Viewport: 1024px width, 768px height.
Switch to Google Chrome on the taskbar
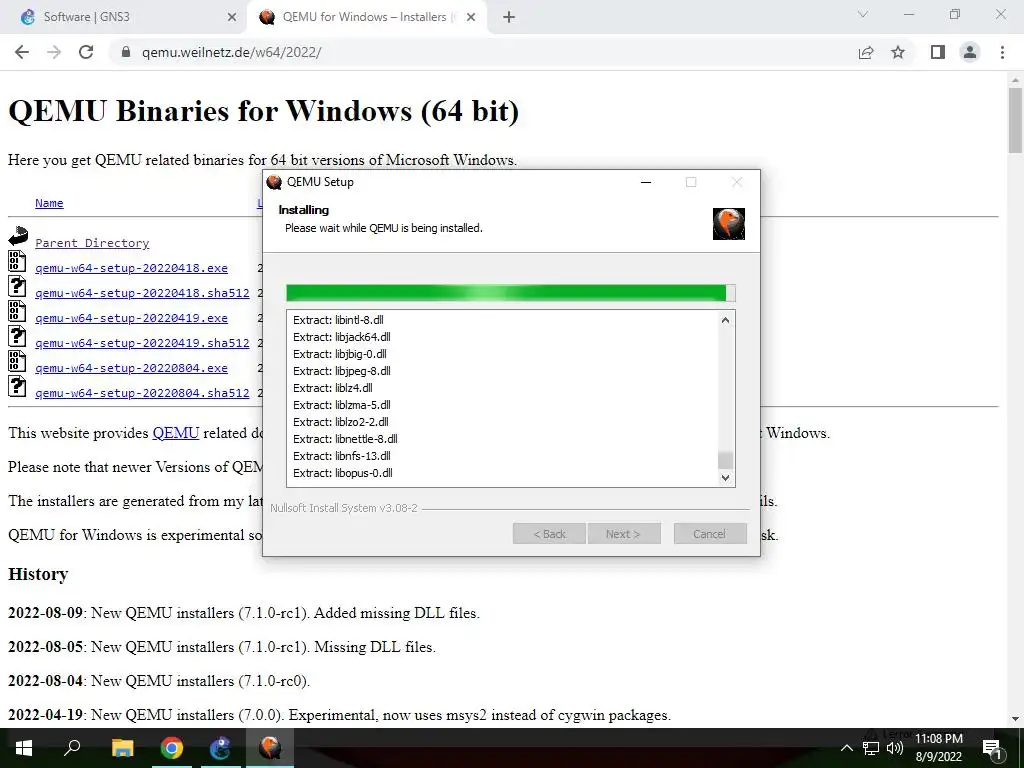(172, 748)
